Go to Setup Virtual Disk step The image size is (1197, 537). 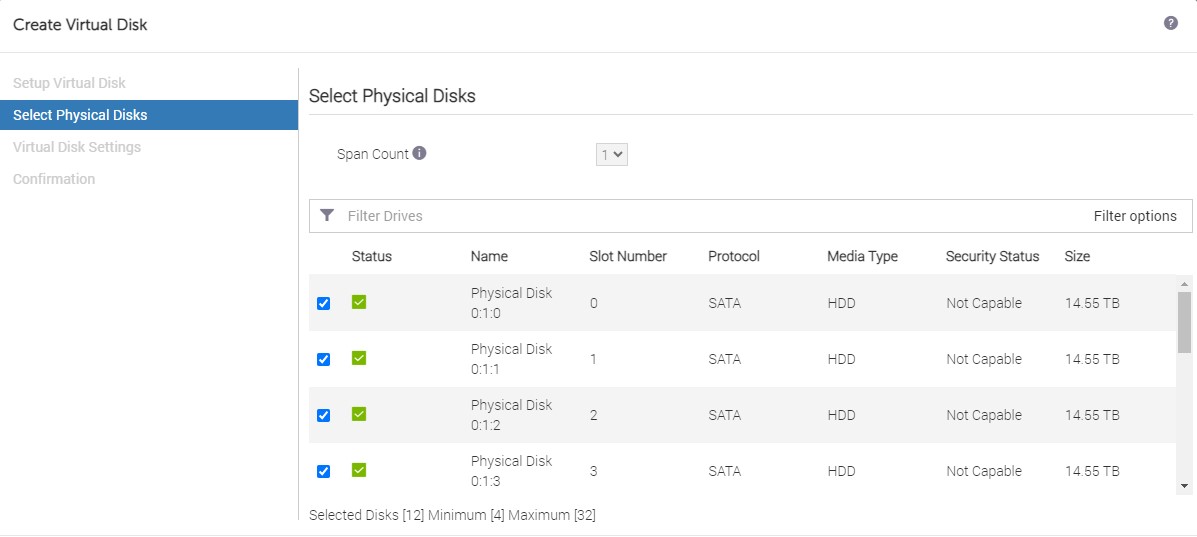(x=69, y=83)
